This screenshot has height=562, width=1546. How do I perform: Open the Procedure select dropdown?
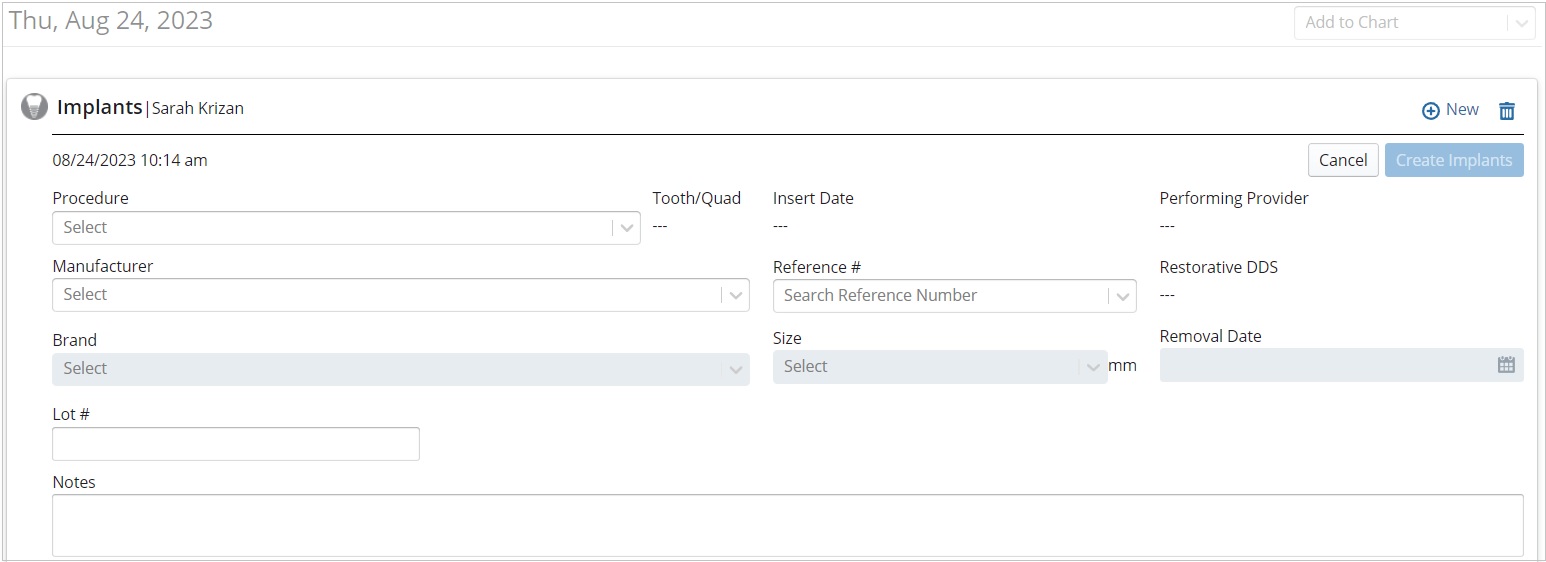pyautogui.click(x=346, y=228)
